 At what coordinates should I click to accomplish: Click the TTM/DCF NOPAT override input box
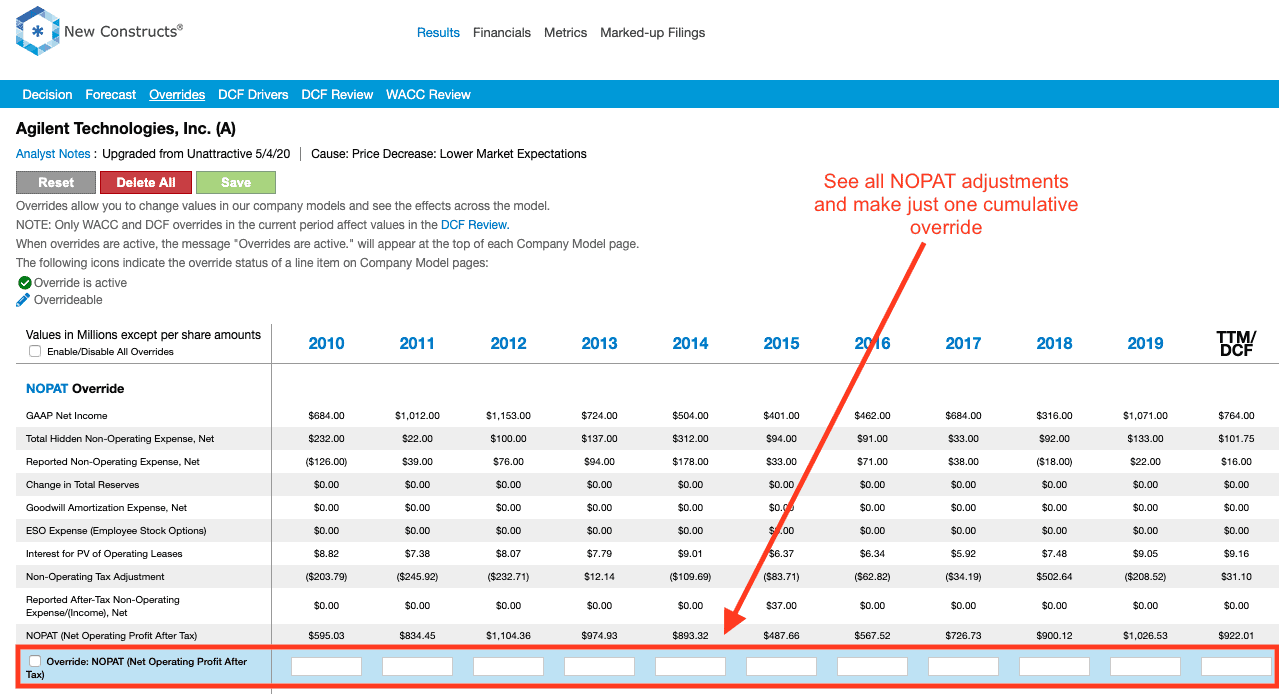pos(1236,667)
